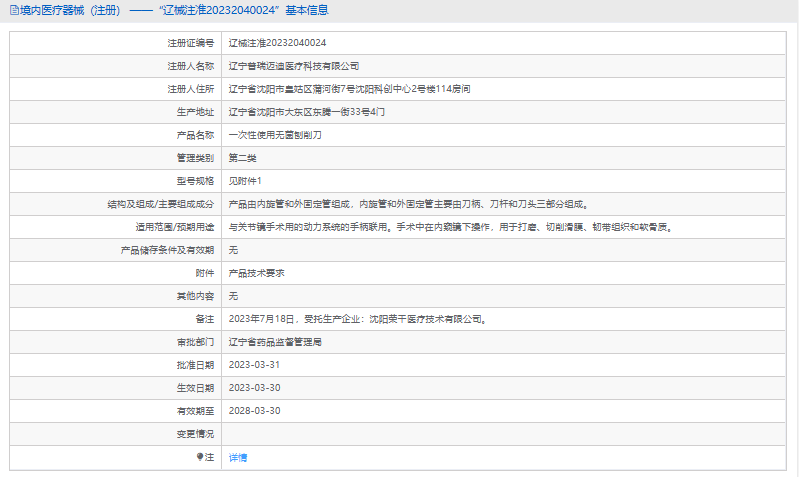Screen dimensions: 799x477
Task: Click the 产品储存条件及有效期 label
Action: pos(168,250)
